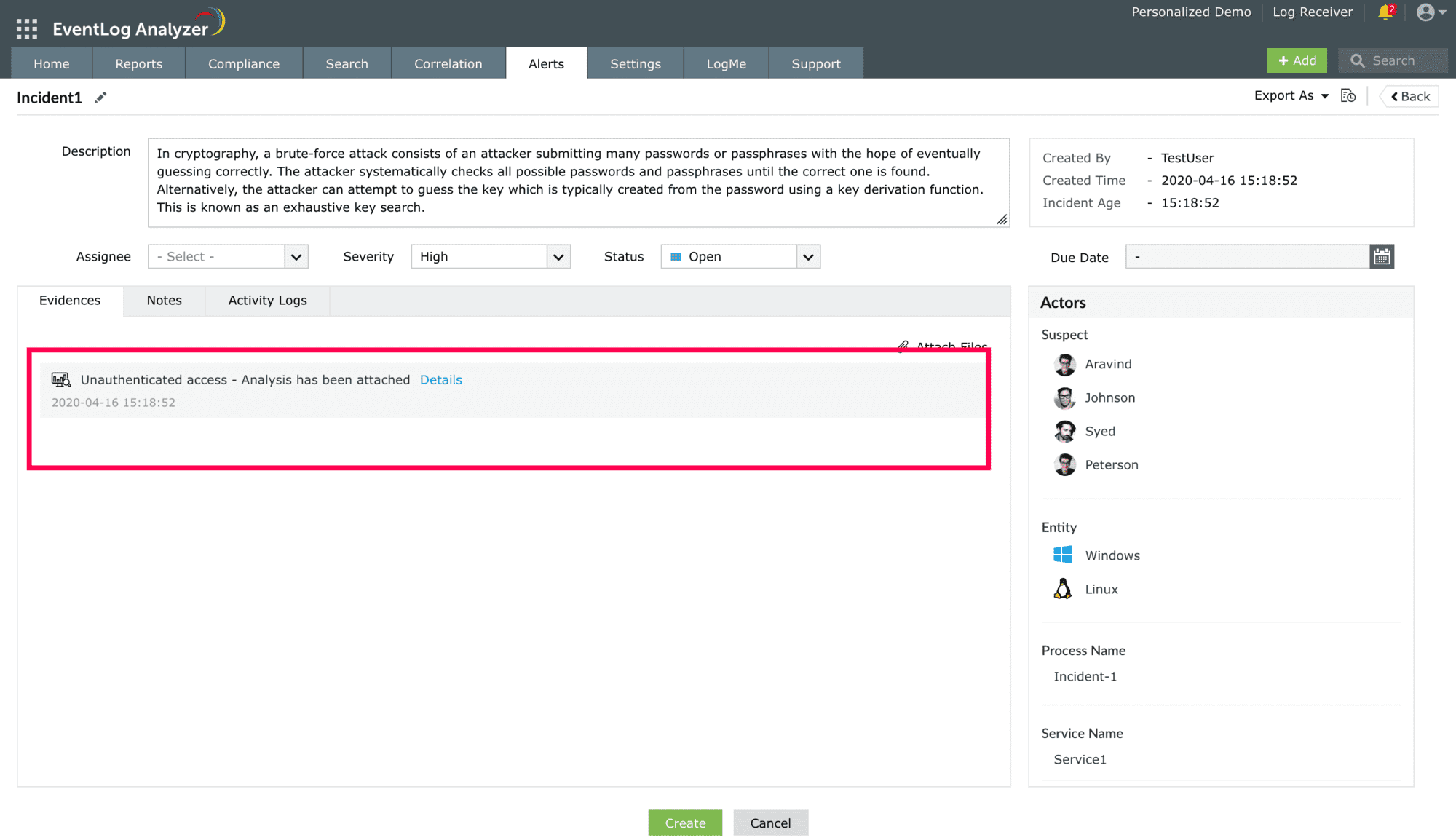This screenshot has height=840, width=1456.
Task: Expand the Export As menu
Action: pyautogui.click(x=1291, y=96)
